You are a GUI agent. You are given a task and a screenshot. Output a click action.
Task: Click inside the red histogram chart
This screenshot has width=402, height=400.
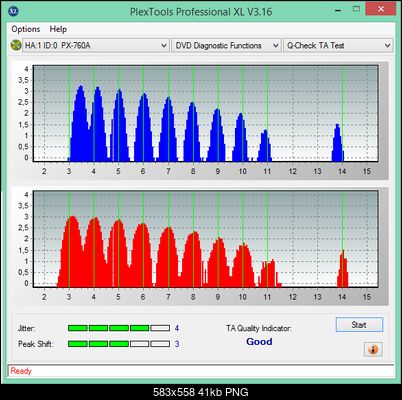[x=205, y=239]
